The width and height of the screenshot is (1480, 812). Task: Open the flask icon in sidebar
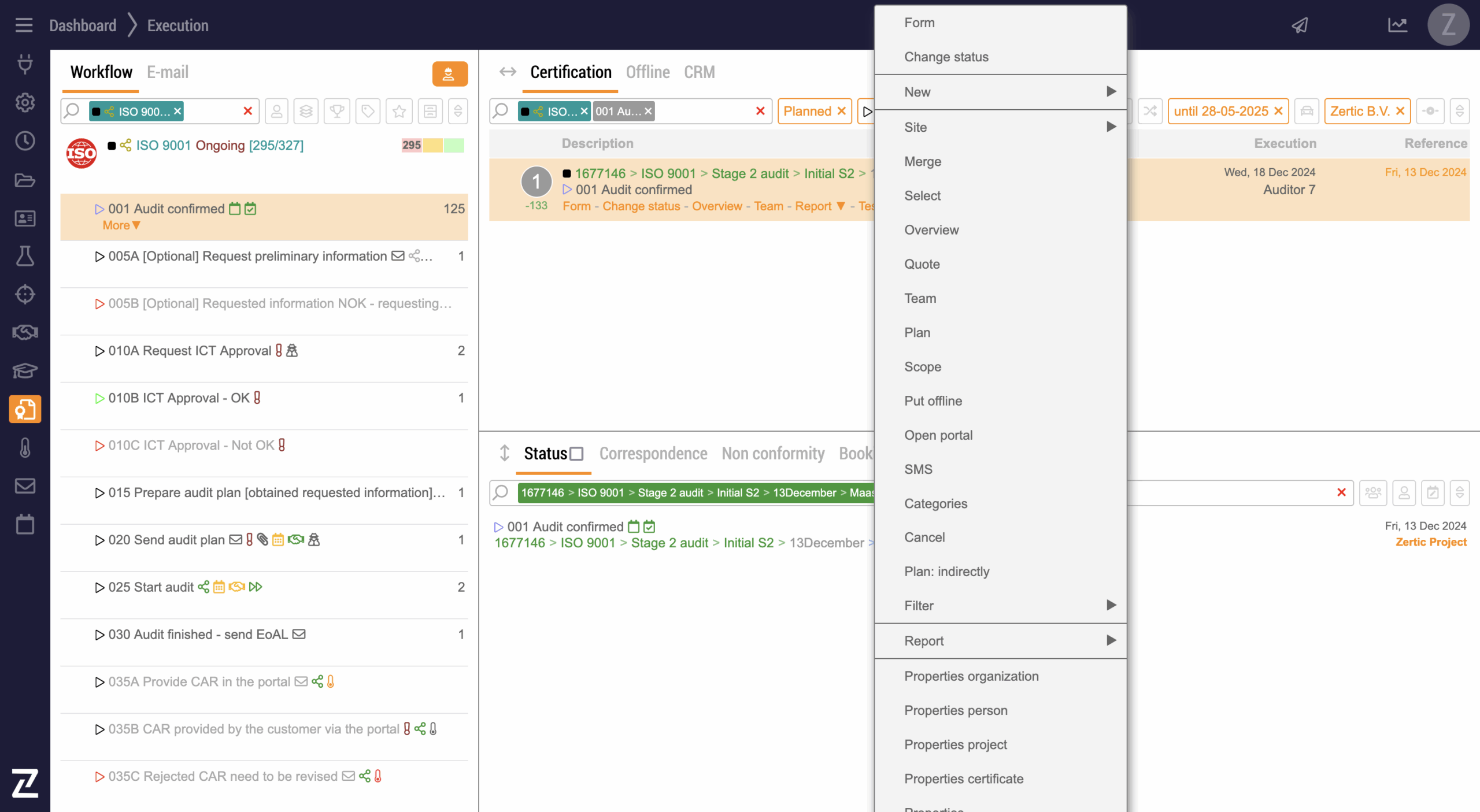[x=25, y=256]
